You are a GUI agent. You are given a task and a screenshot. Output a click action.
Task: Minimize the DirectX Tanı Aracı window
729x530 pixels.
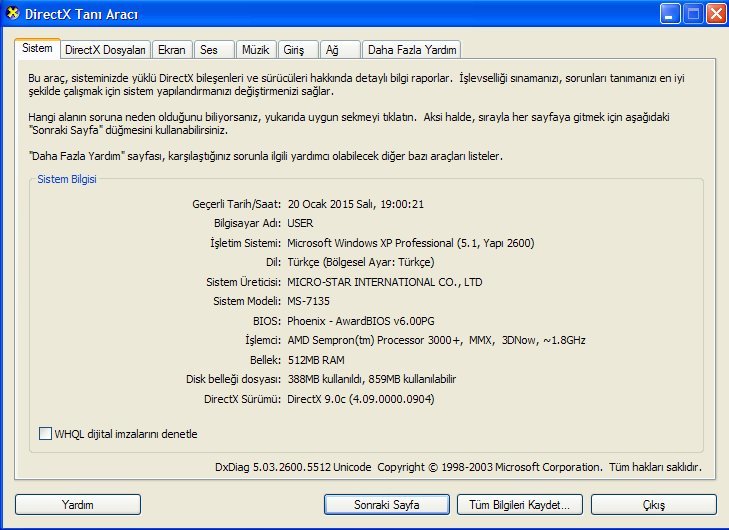pos(669,14)
